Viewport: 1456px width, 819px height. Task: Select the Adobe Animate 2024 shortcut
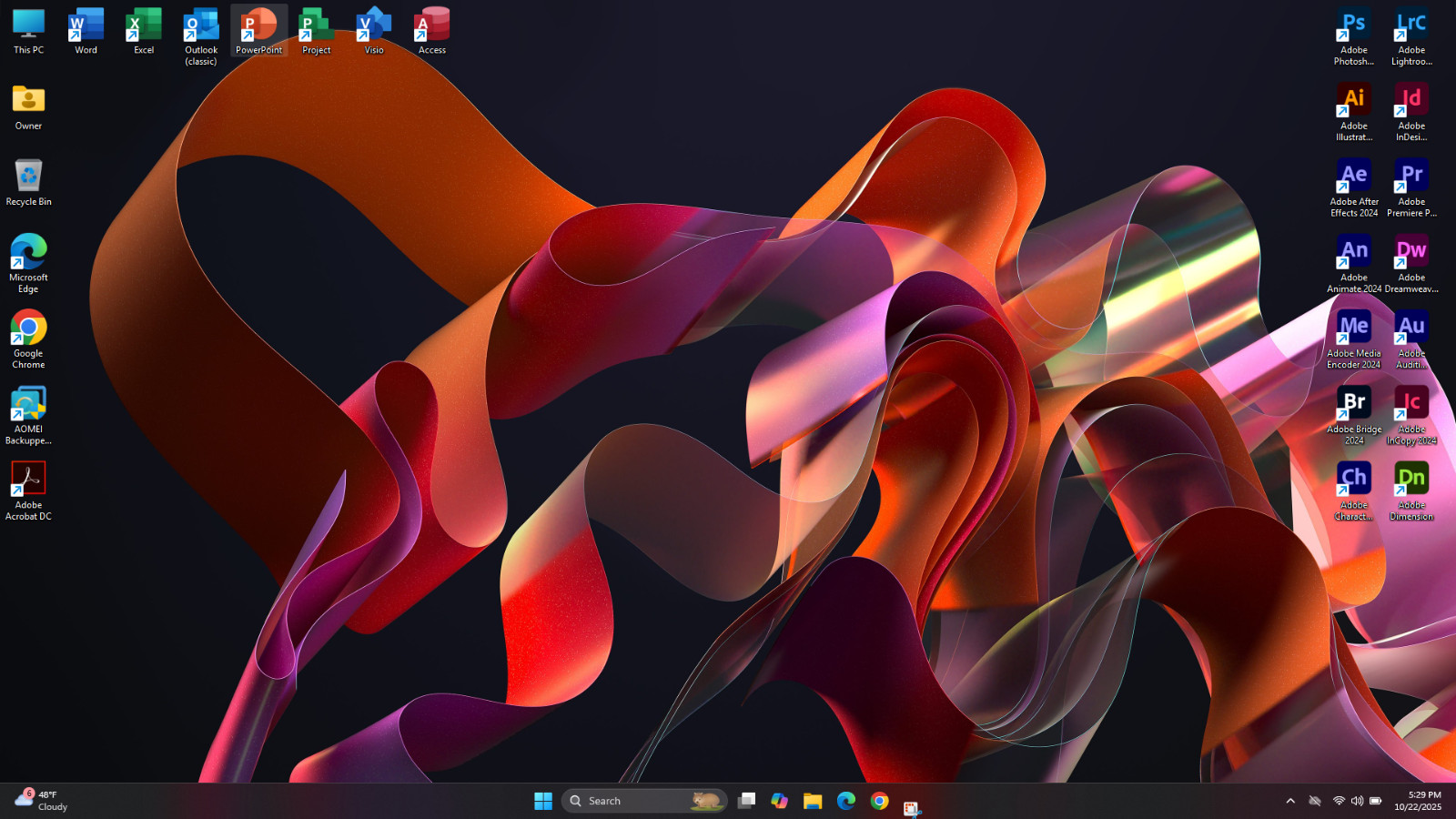1354,264
